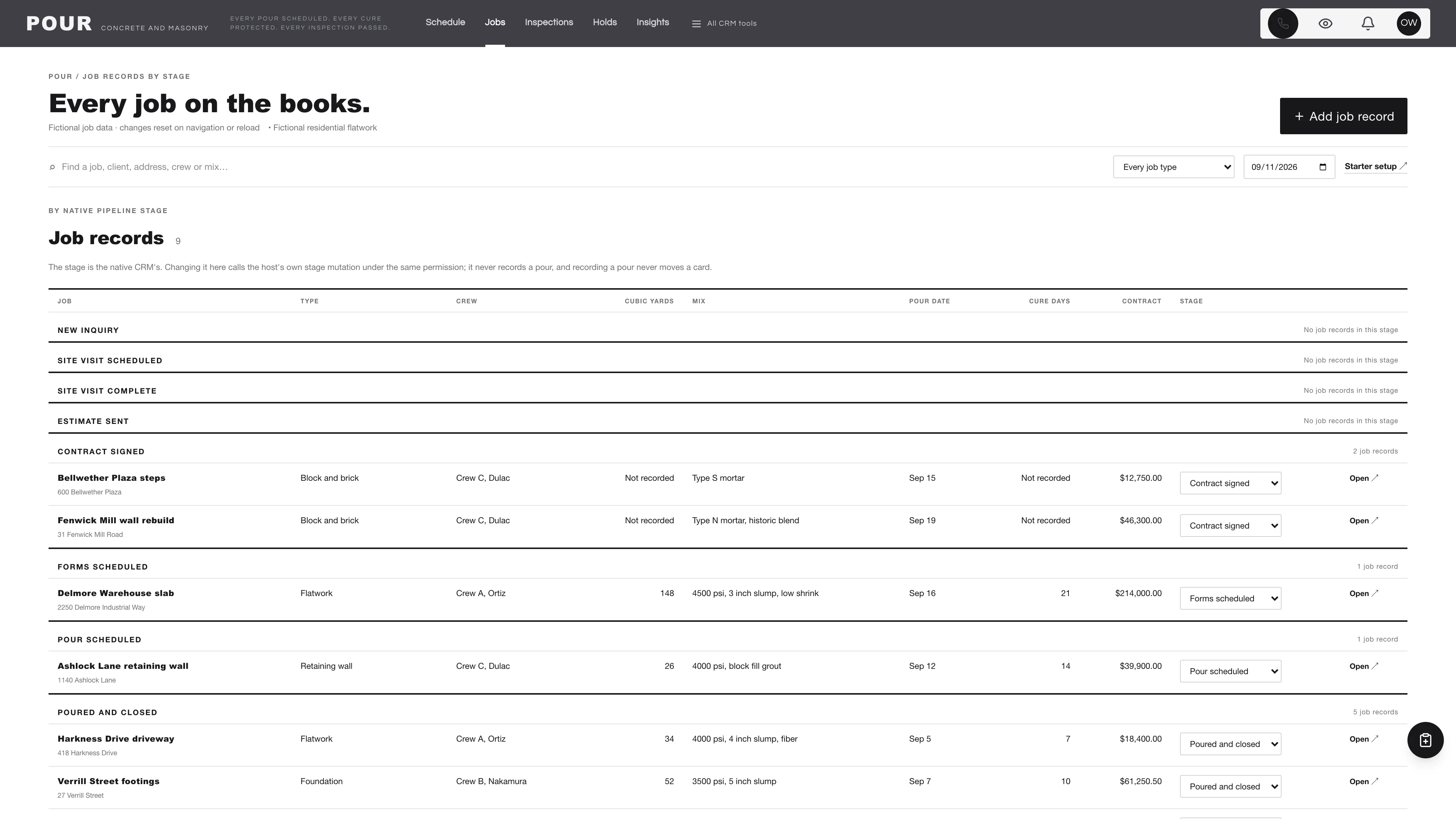
Task: Open stage dropdown for Verrill Street footings
Action: (1230, 787)
